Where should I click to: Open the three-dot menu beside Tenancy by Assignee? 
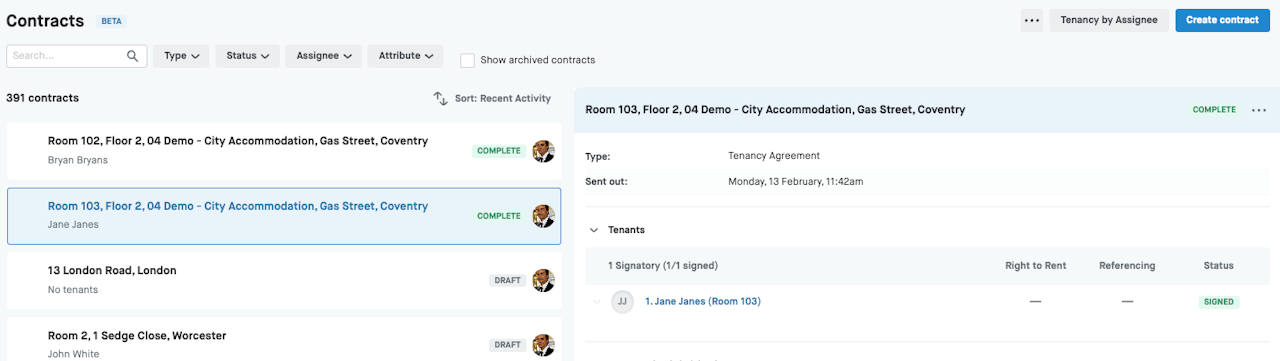[x=1032, y=20]
